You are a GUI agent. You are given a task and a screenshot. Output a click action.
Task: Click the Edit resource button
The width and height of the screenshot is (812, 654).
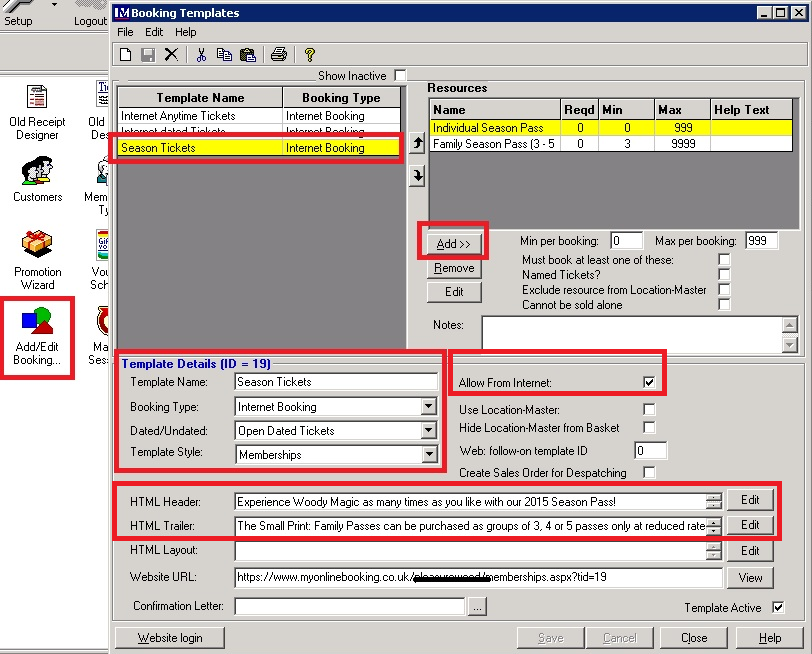point(454,292)
